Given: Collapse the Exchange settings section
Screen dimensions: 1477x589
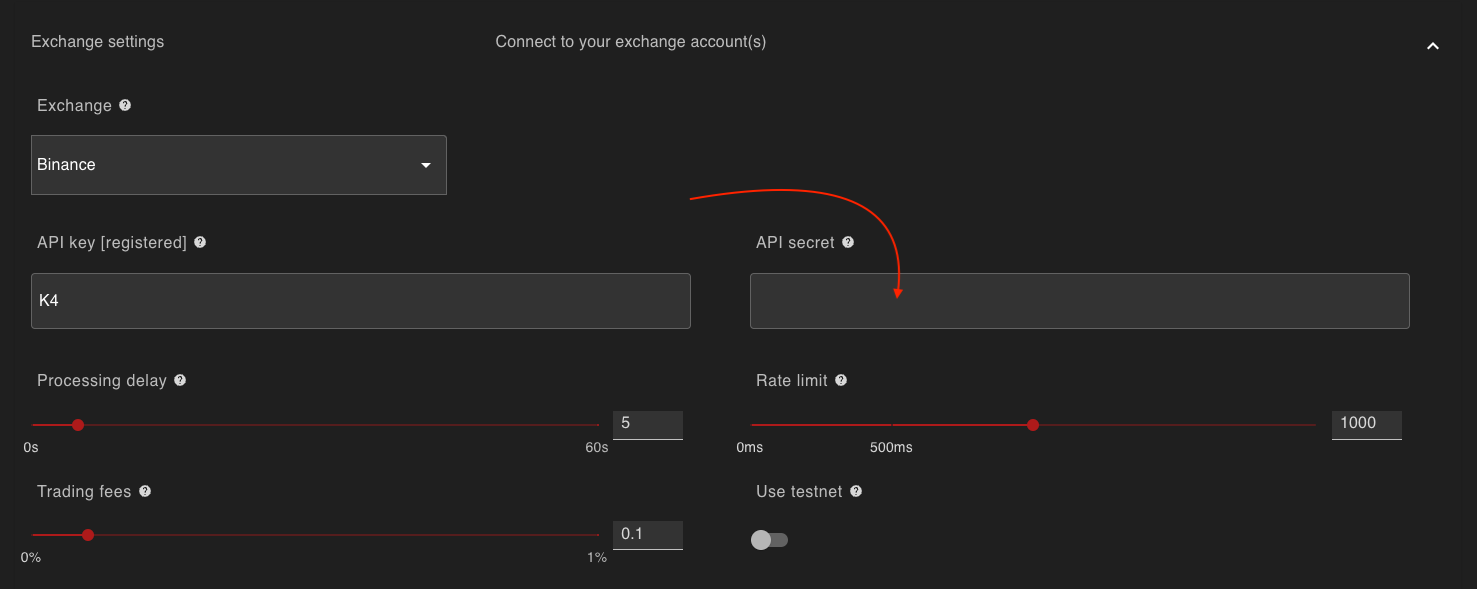Looking at the screenshot, I should [1432, 46].
